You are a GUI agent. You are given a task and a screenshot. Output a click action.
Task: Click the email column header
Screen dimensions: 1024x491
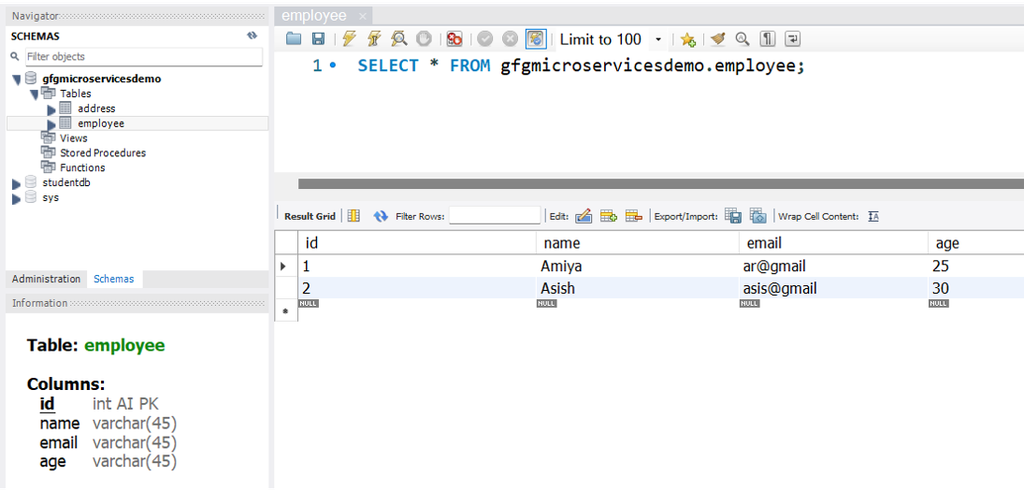(833, 243)
